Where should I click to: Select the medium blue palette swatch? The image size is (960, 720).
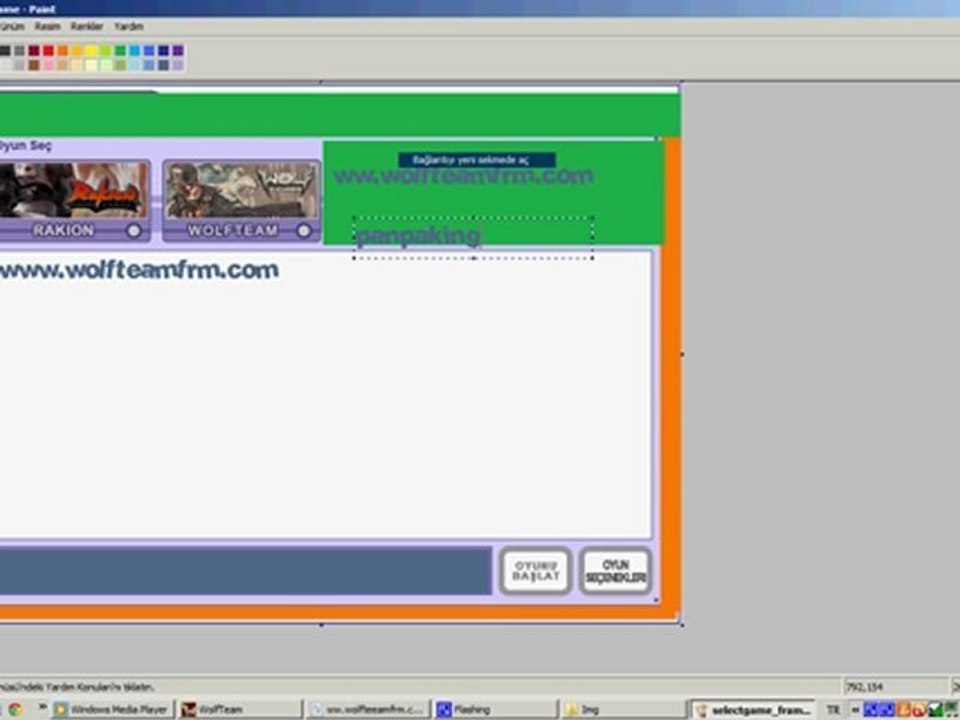pyautogui.click(x=149, y=50)
